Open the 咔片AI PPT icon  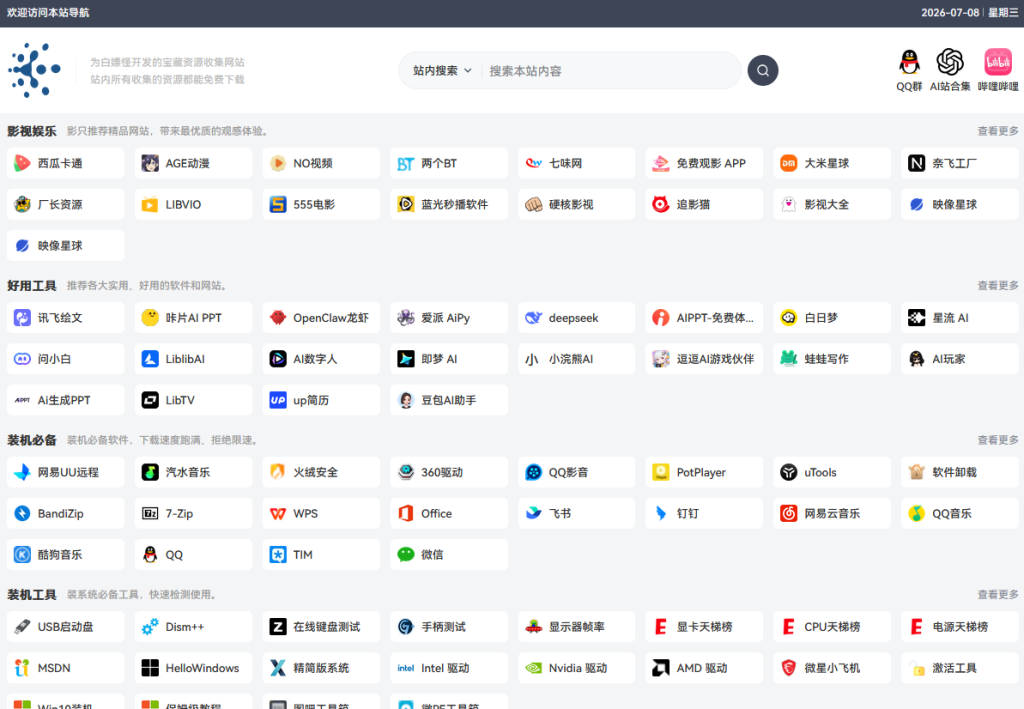click(x=150, y=318)
